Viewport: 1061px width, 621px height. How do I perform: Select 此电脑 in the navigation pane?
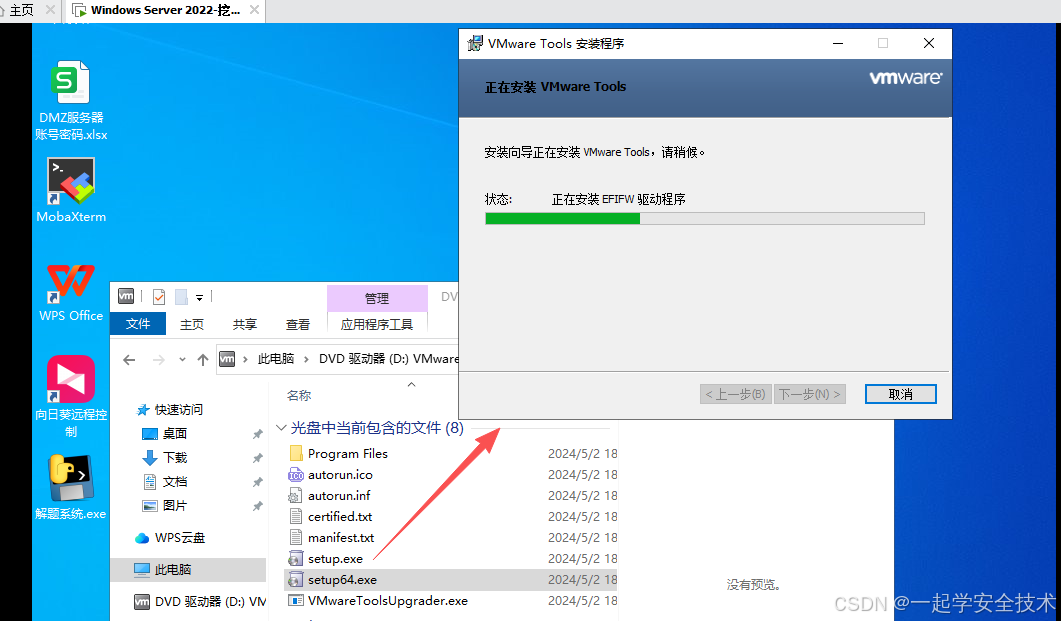(x=188, y=570)
